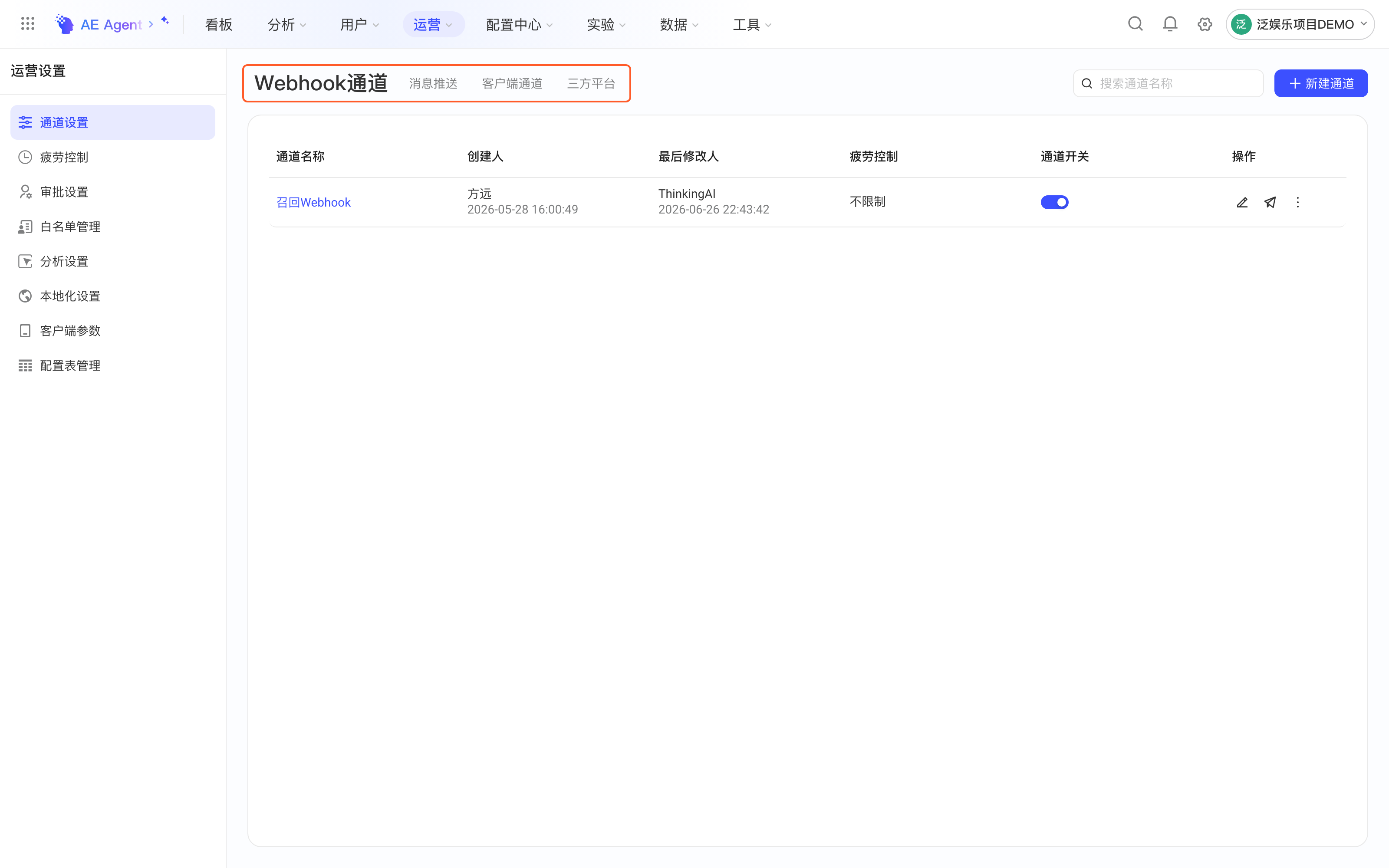The image size is (1389, 868).
Task: Switch to the 客户端通道 tab
Action: point(512,84)
